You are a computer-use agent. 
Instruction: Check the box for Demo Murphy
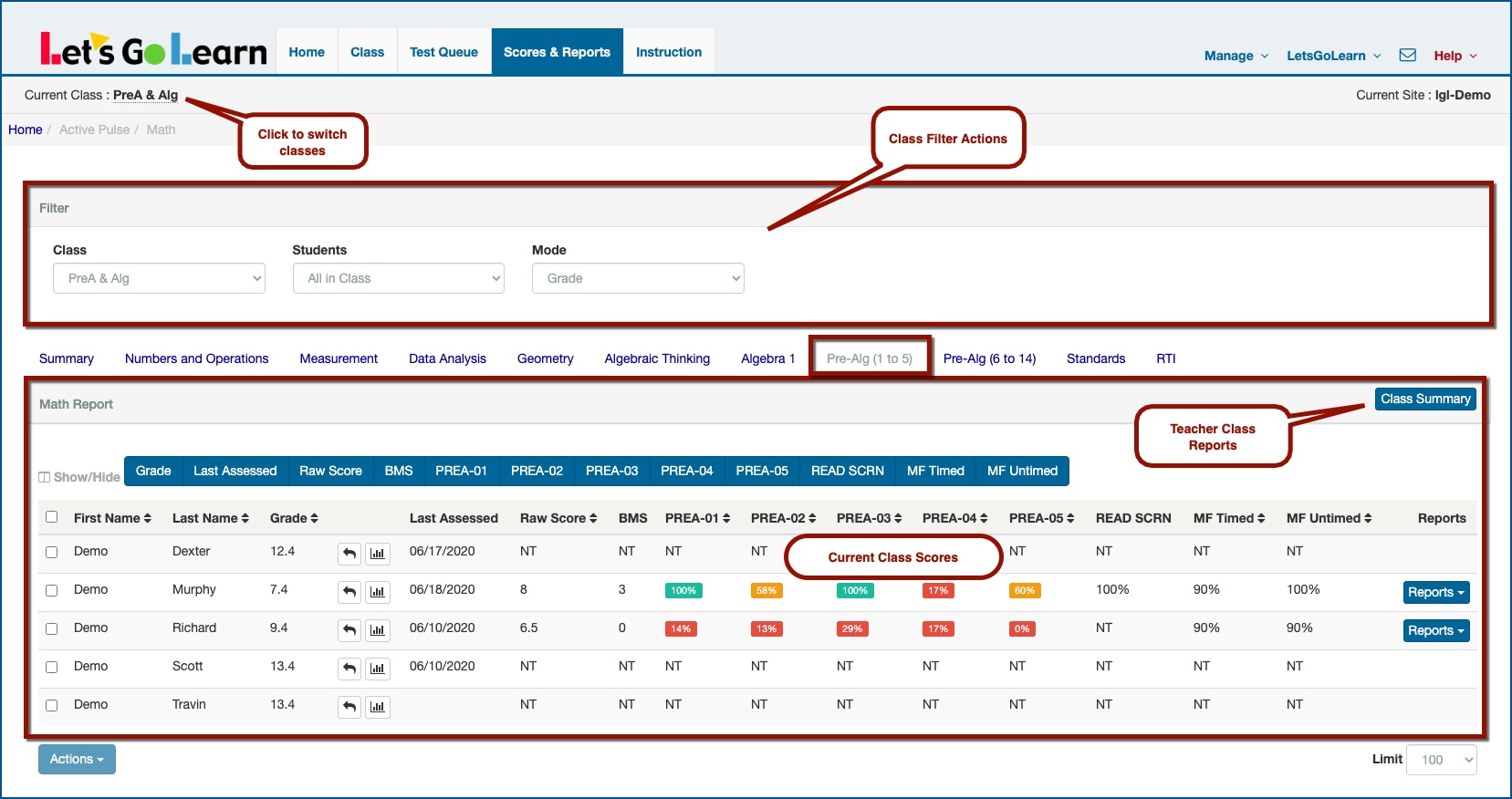(x=52, y=590)
